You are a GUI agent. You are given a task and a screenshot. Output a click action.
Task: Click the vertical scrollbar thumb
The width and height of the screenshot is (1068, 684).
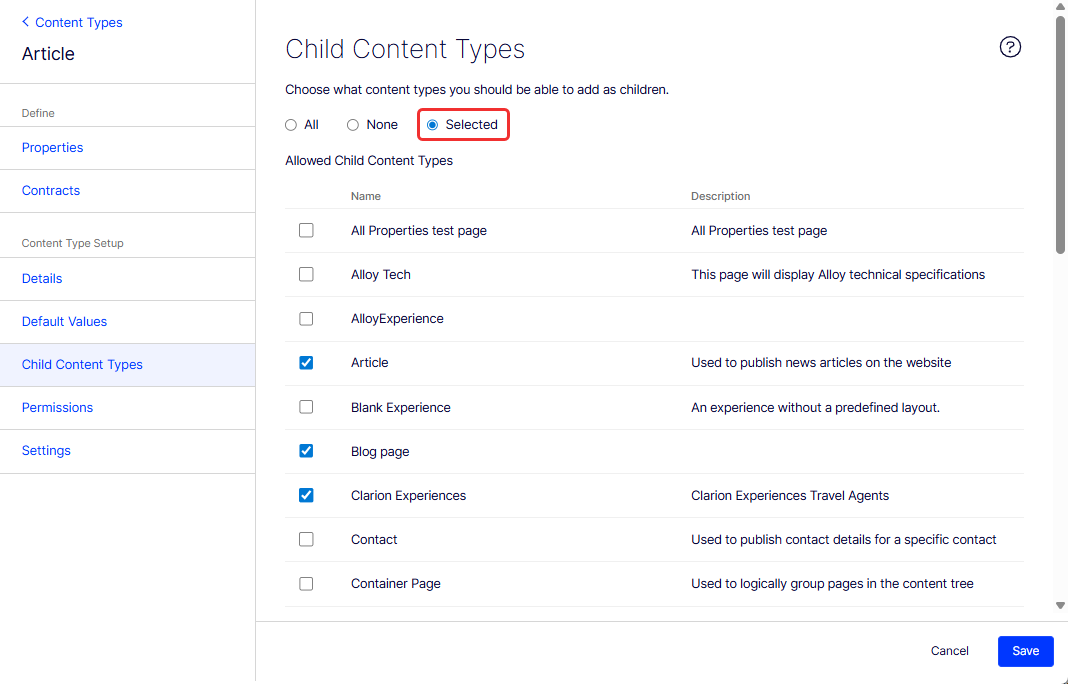[x=1060, y=135]
